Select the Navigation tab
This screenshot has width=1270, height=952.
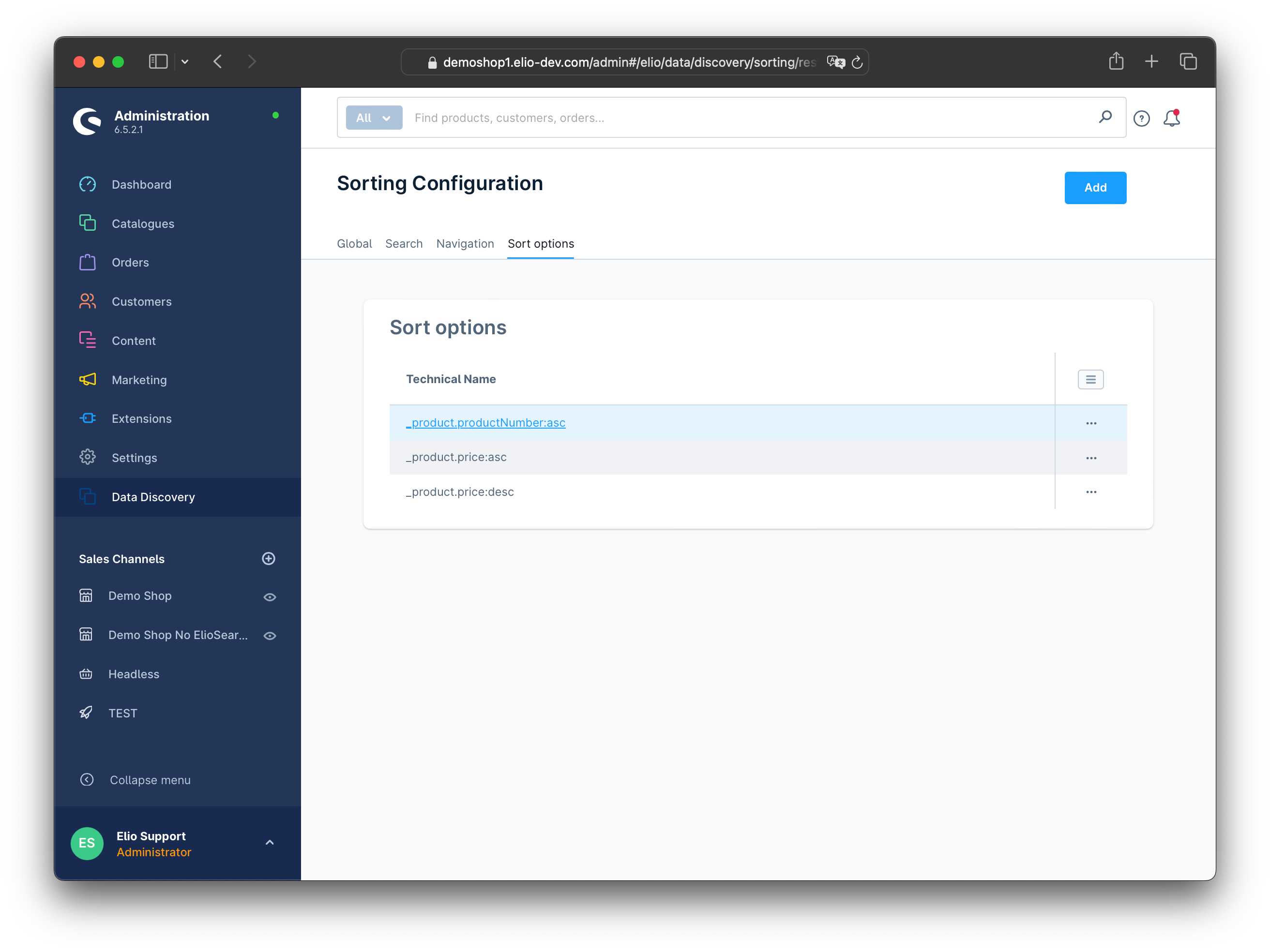tap(464, 243)
